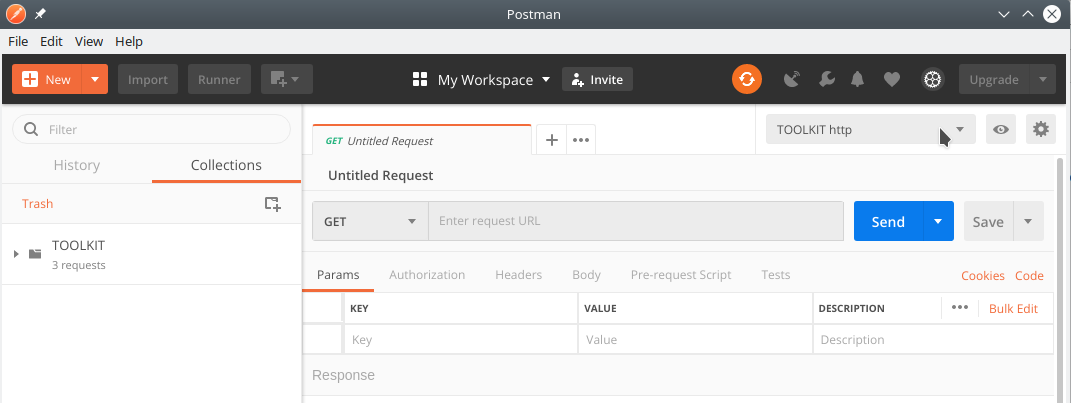The image size is (1071, 403).
Task: Open the TOOLKIT http environment dropdown
Action: [x=871, y=129]
